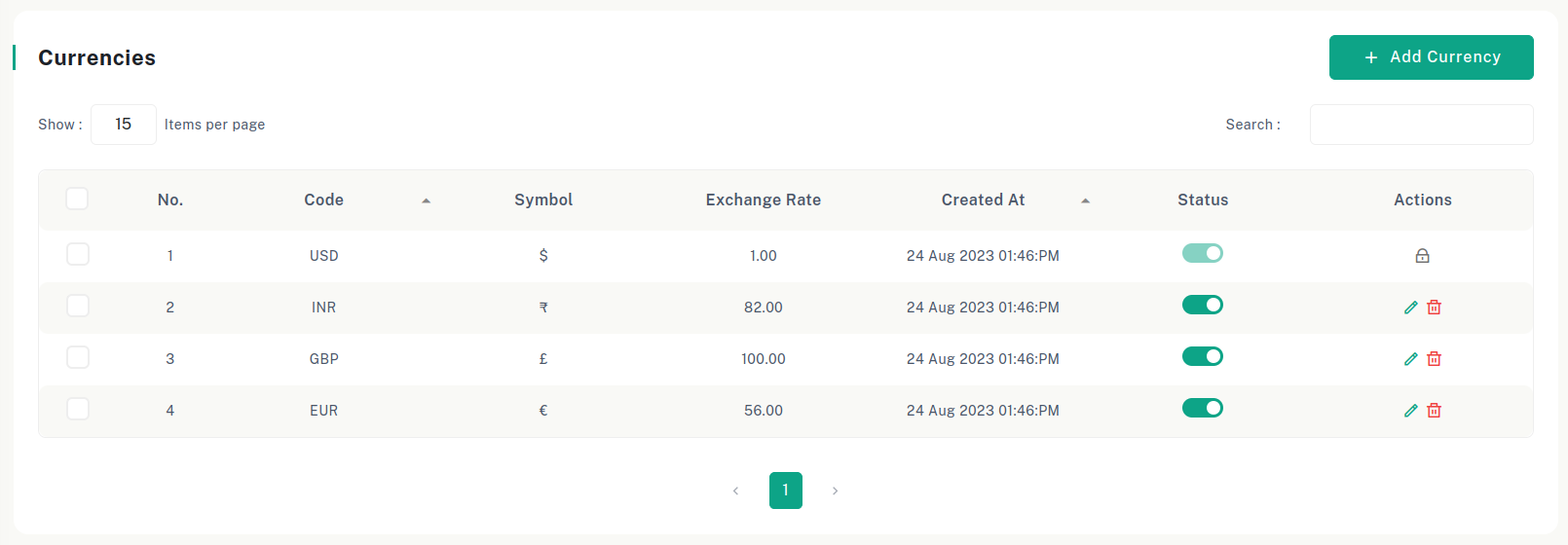Sort by Code column arrow
Viewport: 1568px width, 545px height.
click(x=426, y=200)
